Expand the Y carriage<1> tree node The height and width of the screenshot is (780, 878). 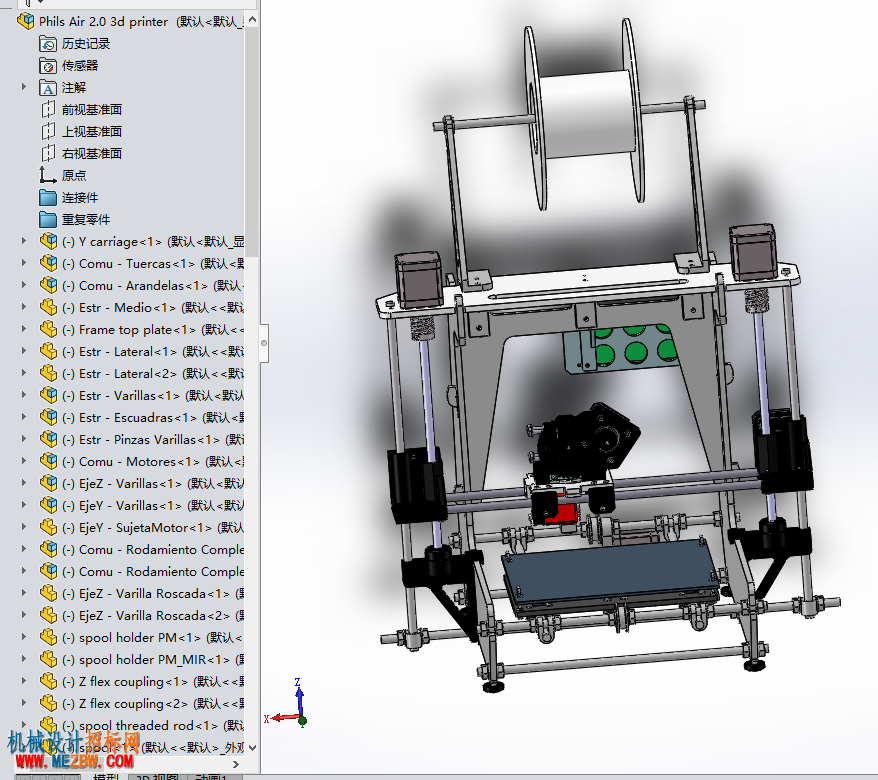[24, 241]
